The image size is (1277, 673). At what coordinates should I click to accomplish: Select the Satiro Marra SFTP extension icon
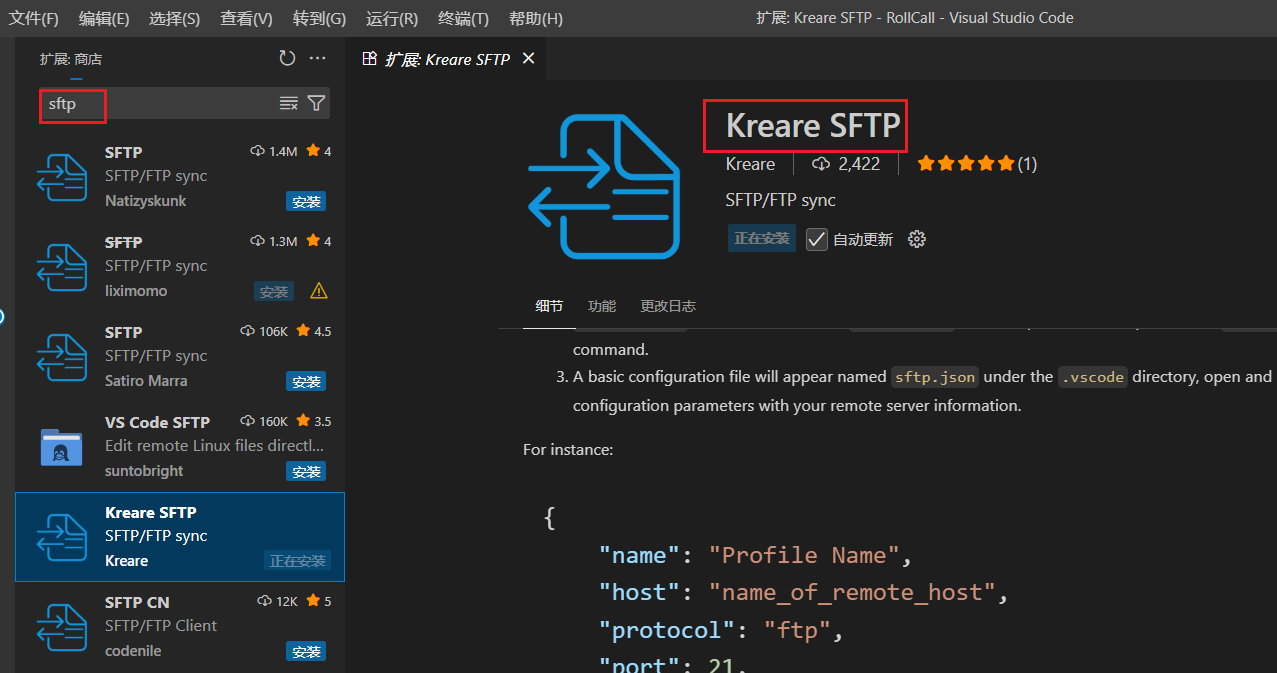coord(62,356)
